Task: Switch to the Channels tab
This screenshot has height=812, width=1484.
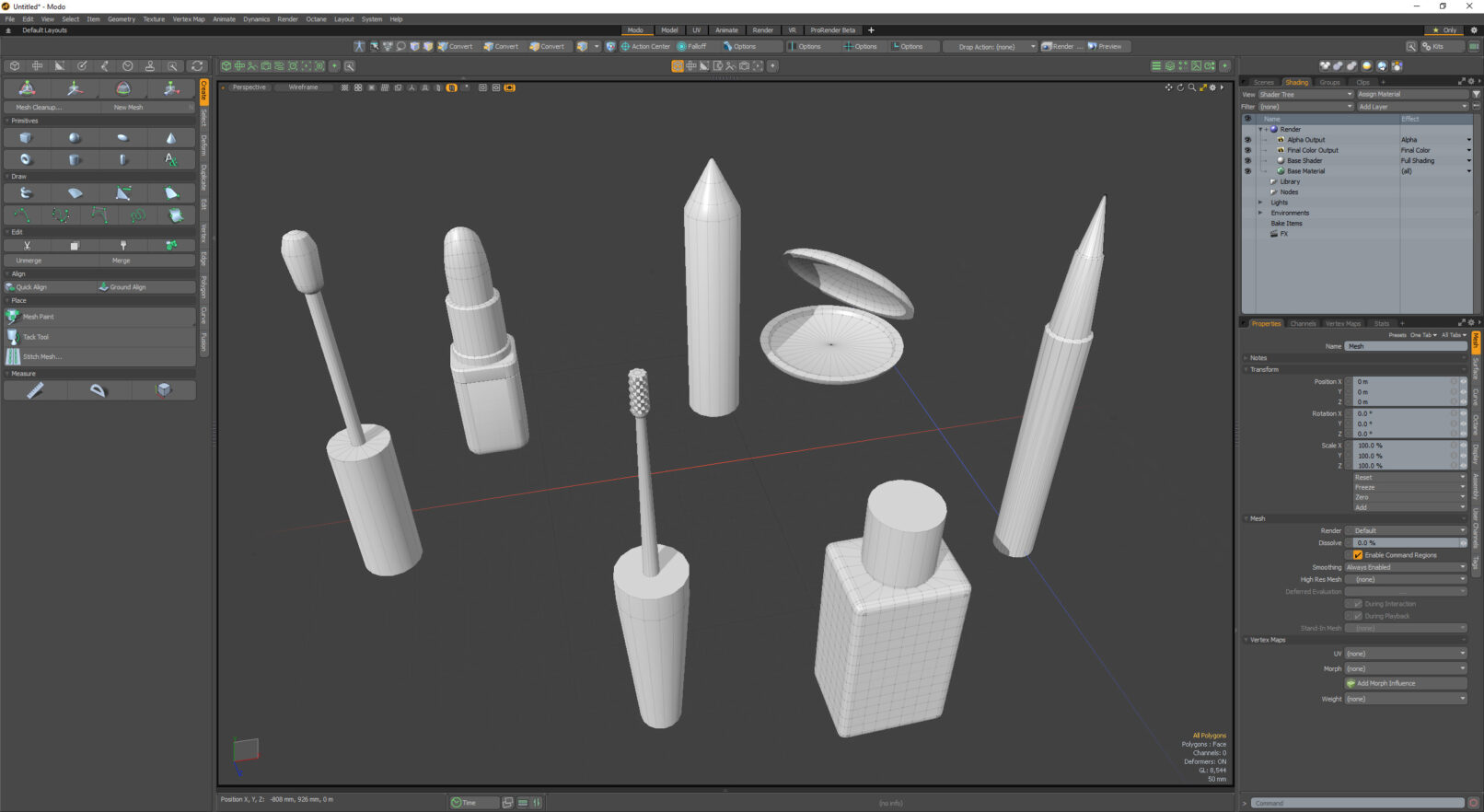Action: [x=1303, y=323]
